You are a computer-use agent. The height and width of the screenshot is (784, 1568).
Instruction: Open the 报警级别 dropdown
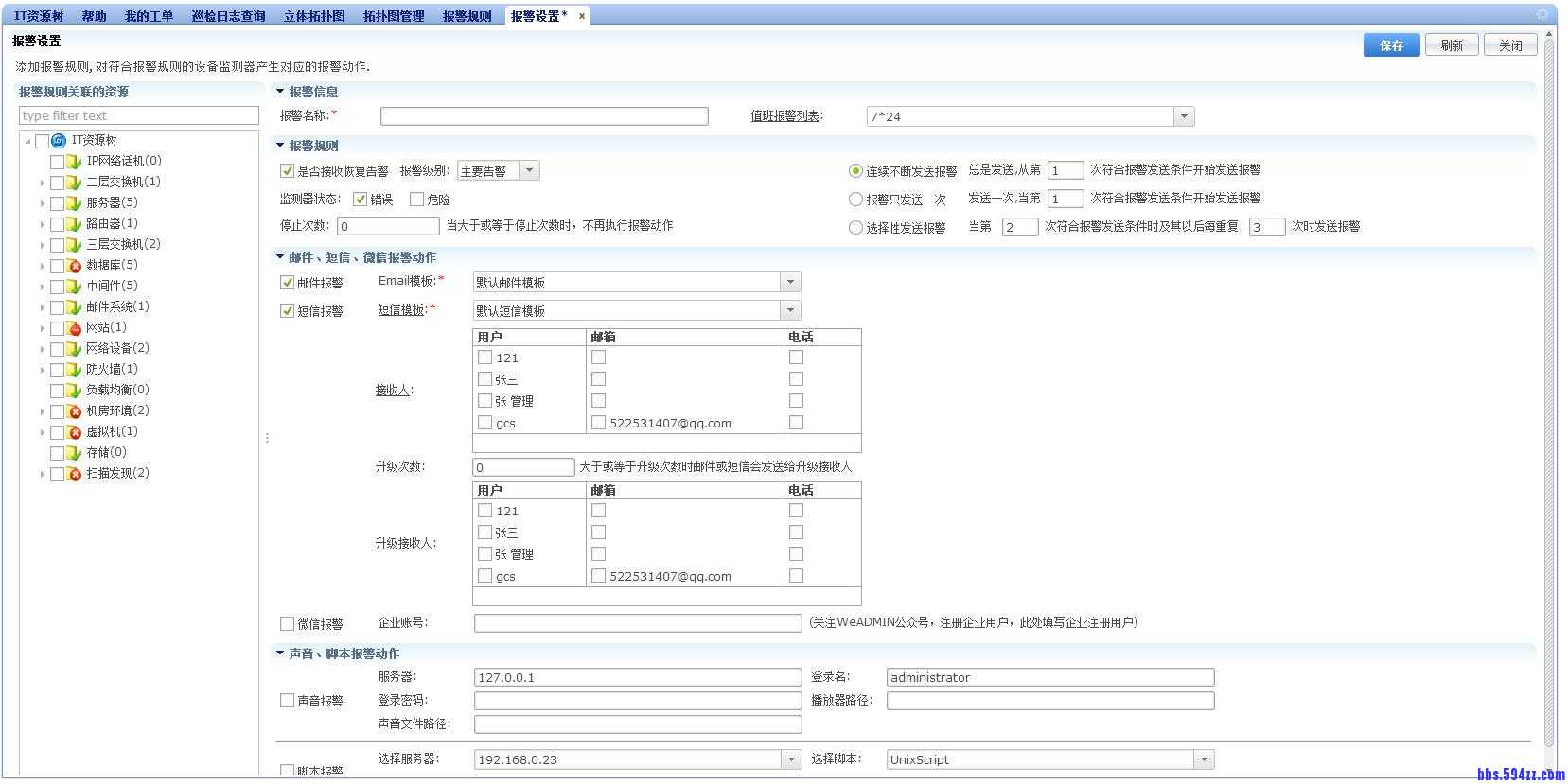tap(530, 171)
